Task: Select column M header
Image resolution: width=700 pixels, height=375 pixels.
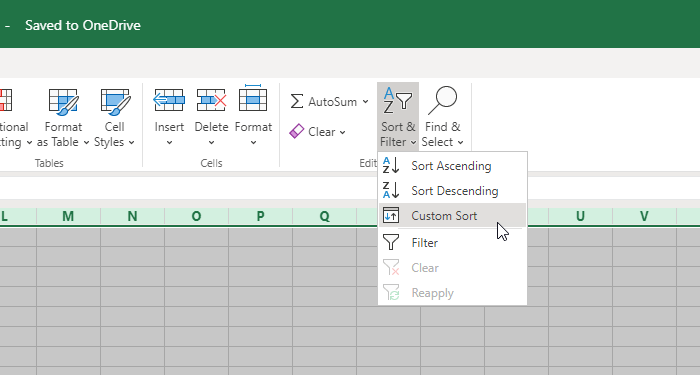Action: point(68,216)
